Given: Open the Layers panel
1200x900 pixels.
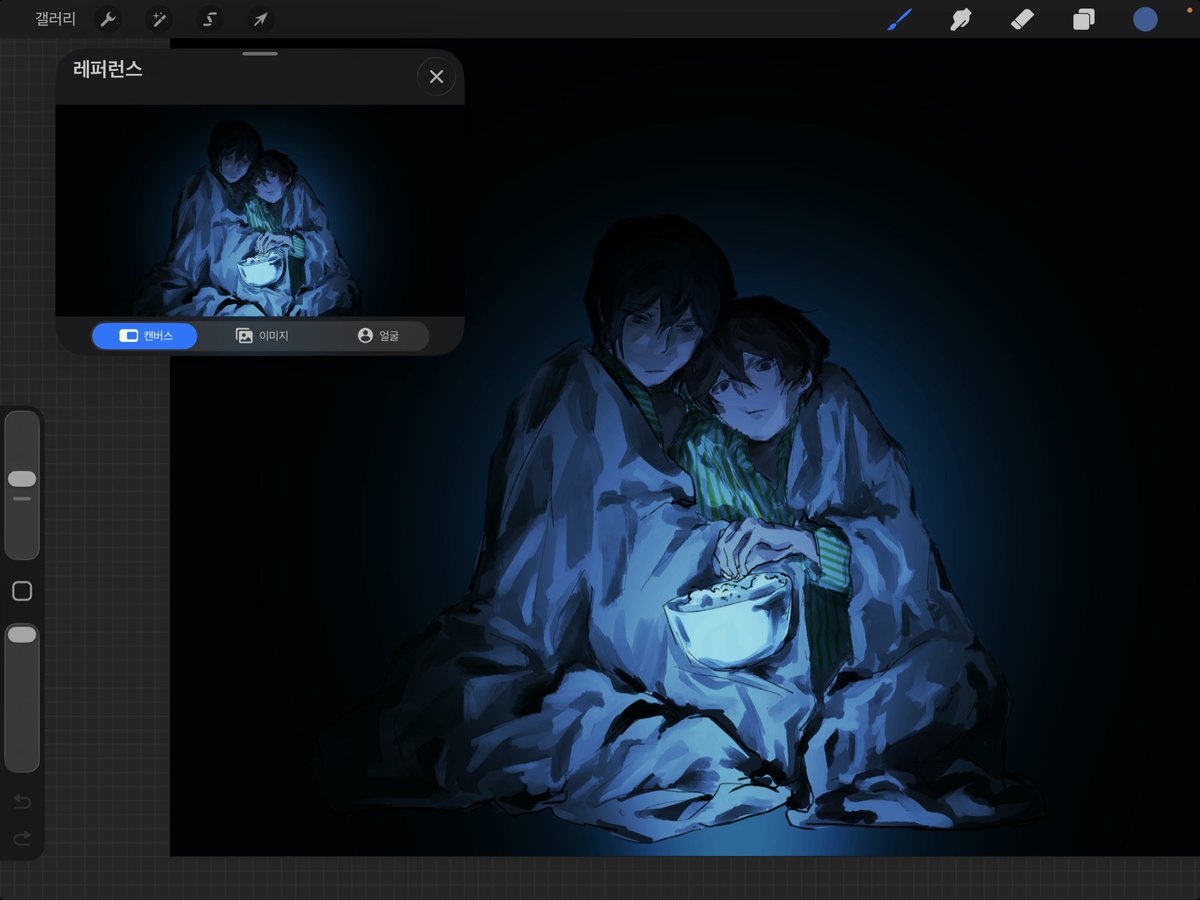Looking at the screenshot, I should coord(1084,19).
